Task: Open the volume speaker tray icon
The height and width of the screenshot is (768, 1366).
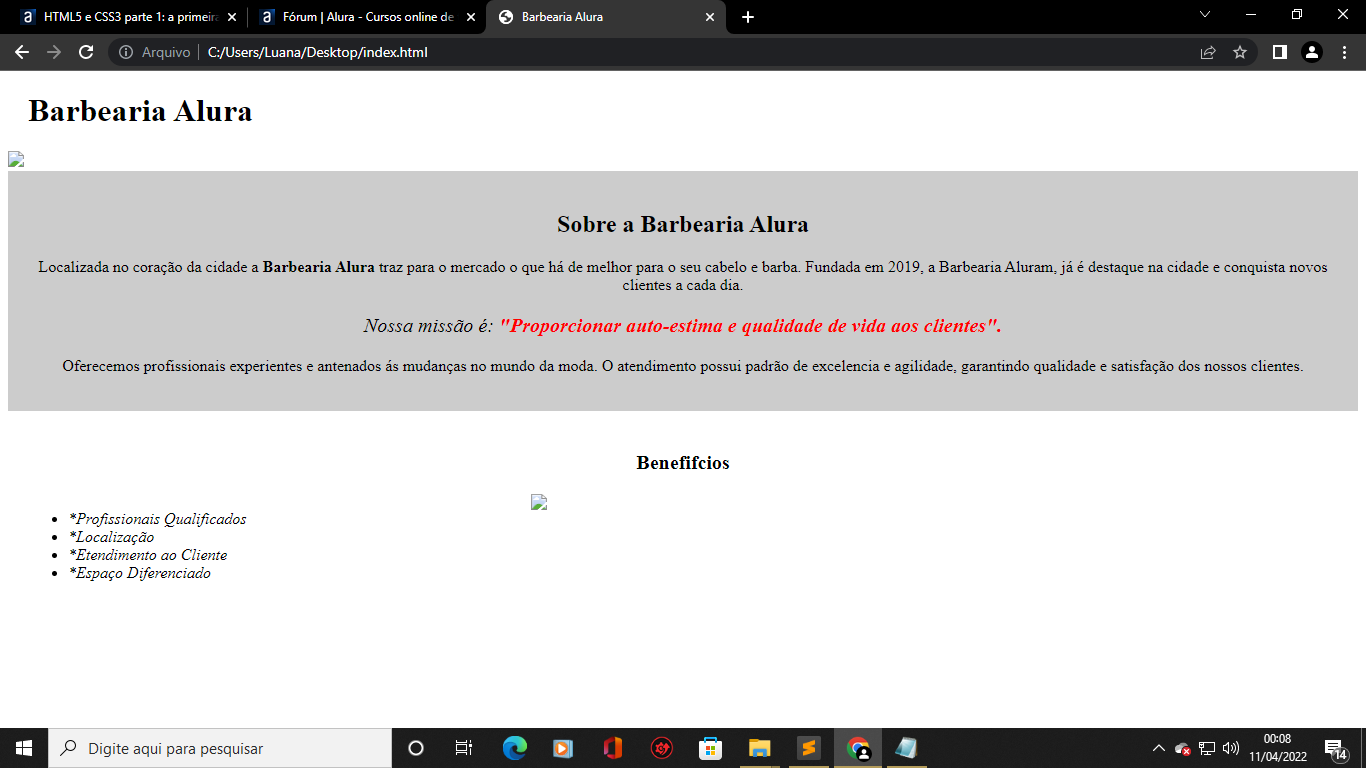Action: (x=1231, y=748)
